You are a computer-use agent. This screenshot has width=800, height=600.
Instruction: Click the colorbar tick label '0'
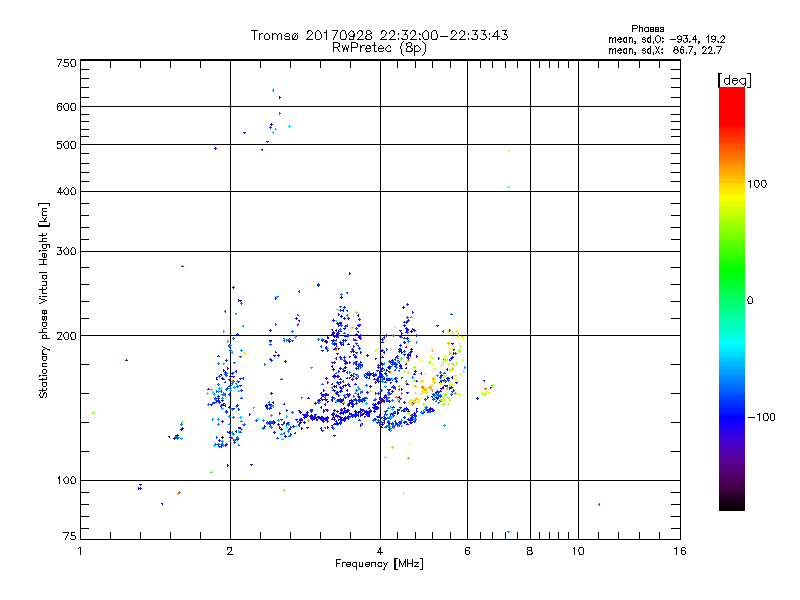(749, 301)
